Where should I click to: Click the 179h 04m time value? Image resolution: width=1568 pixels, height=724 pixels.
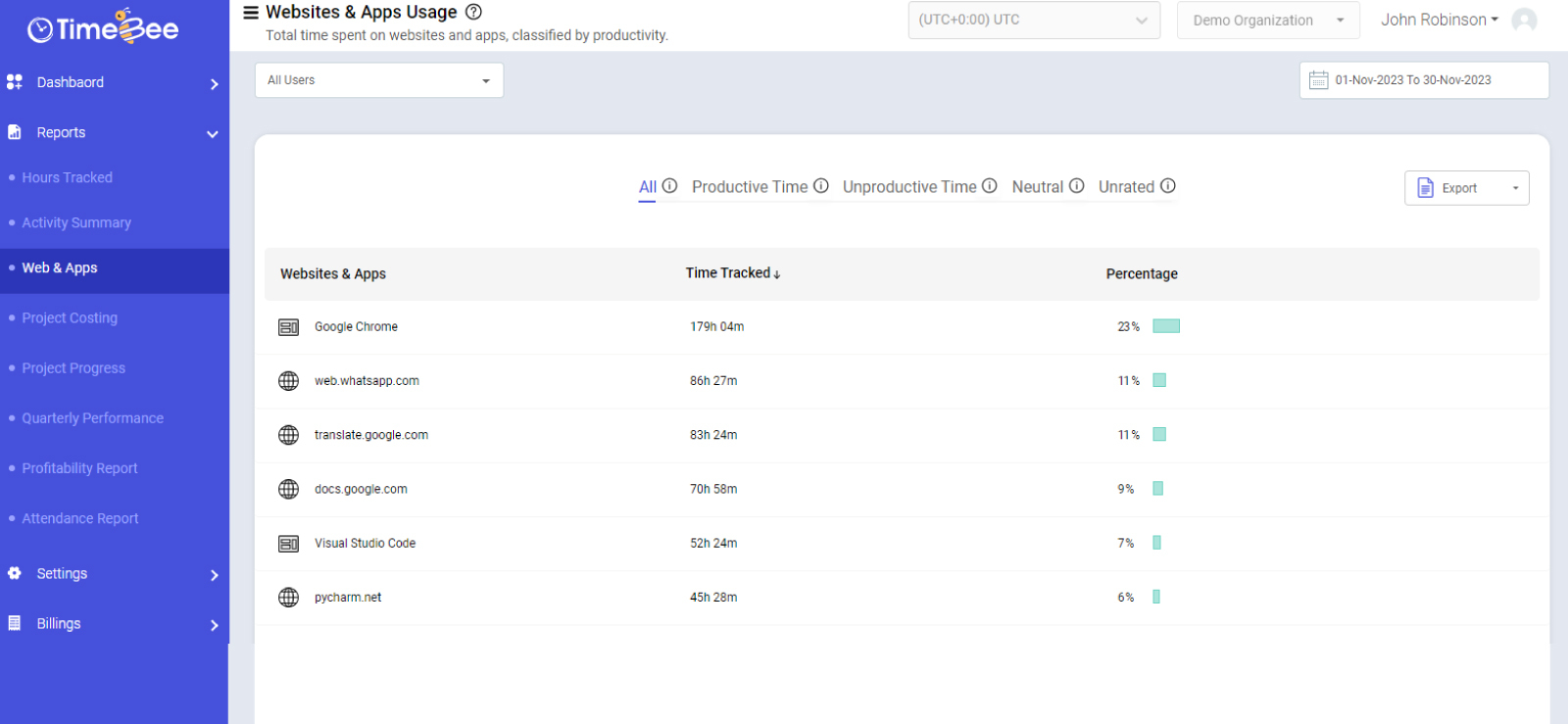point(717,327)
